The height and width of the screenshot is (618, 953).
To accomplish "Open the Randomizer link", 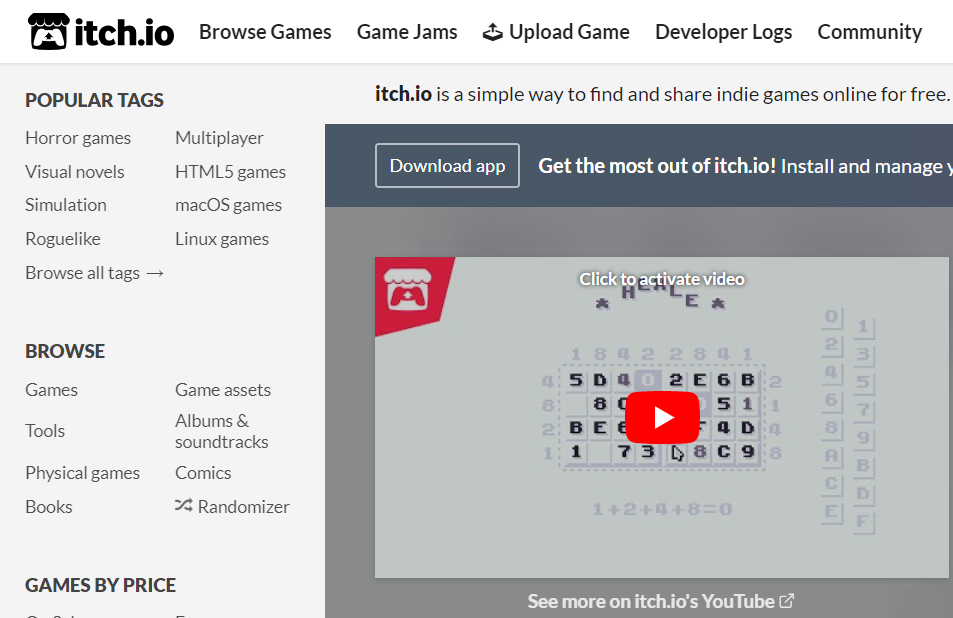I will click(232, 506).
